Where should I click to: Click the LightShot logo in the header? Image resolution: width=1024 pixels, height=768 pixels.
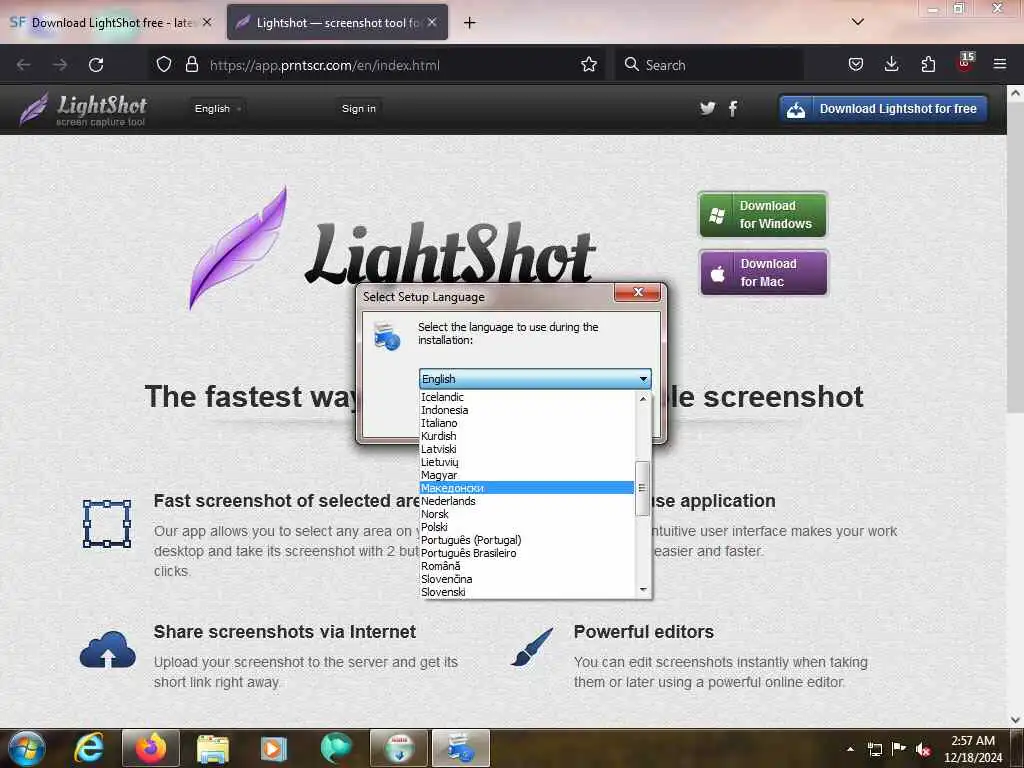pyautogui.click(x=83, y=109)
